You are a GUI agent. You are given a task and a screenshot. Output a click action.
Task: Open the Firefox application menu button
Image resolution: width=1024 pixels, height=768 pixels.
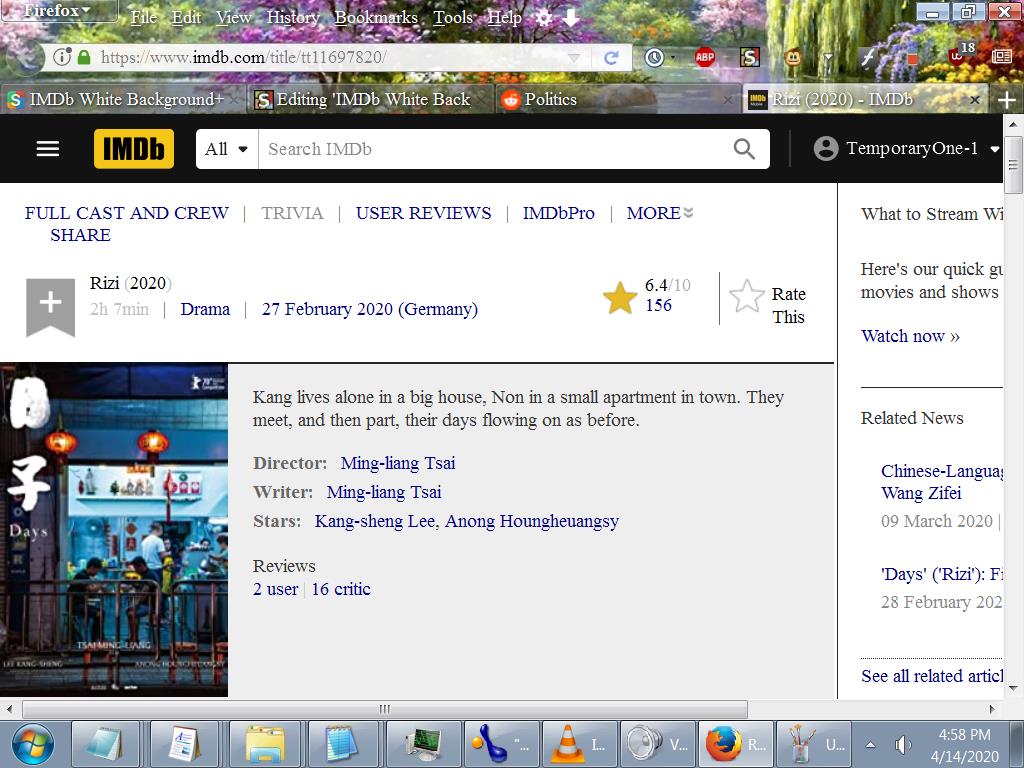pyautogui.click(x=59, y=10)
